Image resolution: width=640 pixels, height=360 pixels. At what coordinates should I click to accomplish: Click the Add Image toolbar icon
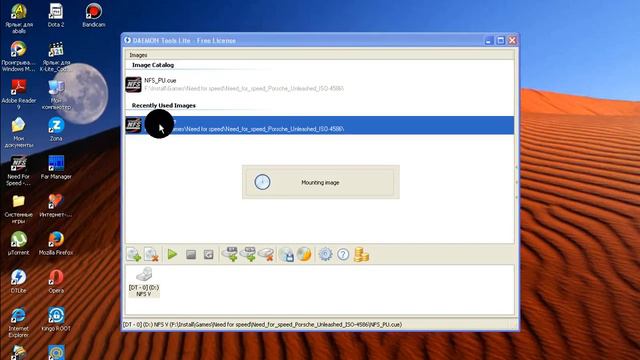pyautogui.click(x=133, y=254)
